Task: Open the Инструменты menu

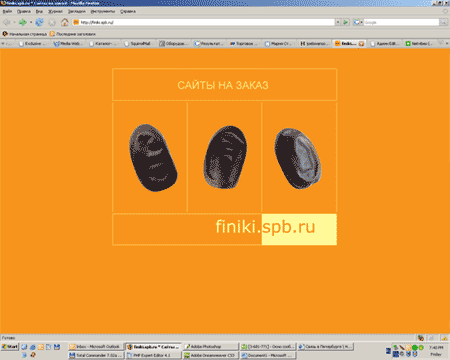Action: pos(103,11)
